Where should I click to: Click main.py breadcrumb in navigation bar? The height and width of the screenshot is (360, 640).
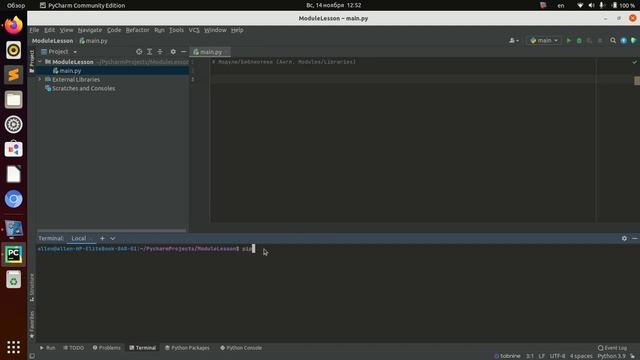(x=94, y=41)
